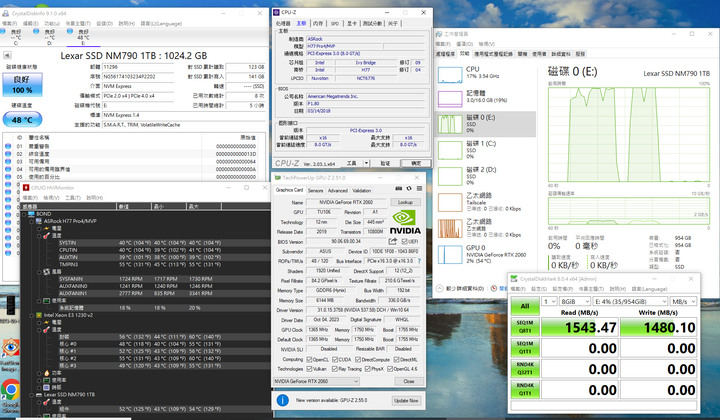720x420 pixels.
Task: Click the Disk 0 (E:) activity graph in Task Manager
Action: click(x=629, y=134)
